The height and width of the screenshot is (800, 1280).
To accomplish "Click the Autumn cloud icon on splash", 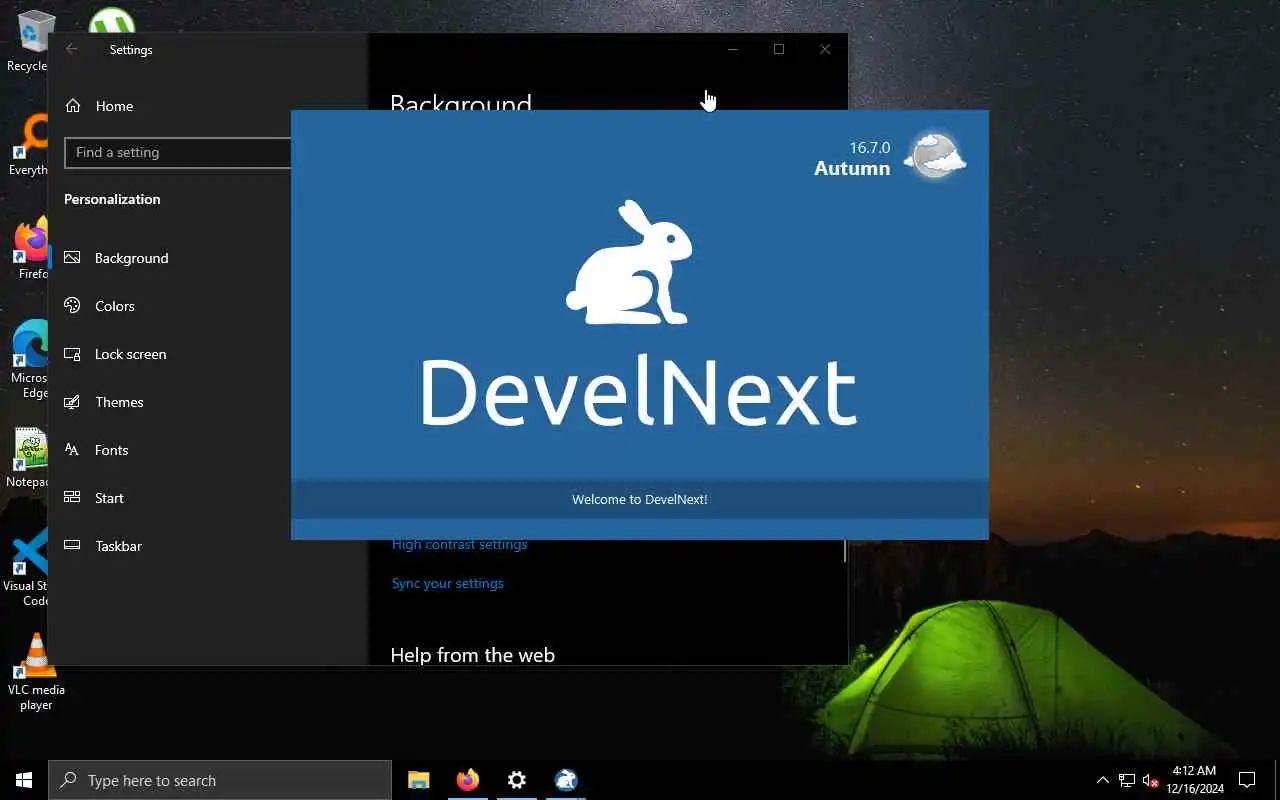I will [935, 155].
